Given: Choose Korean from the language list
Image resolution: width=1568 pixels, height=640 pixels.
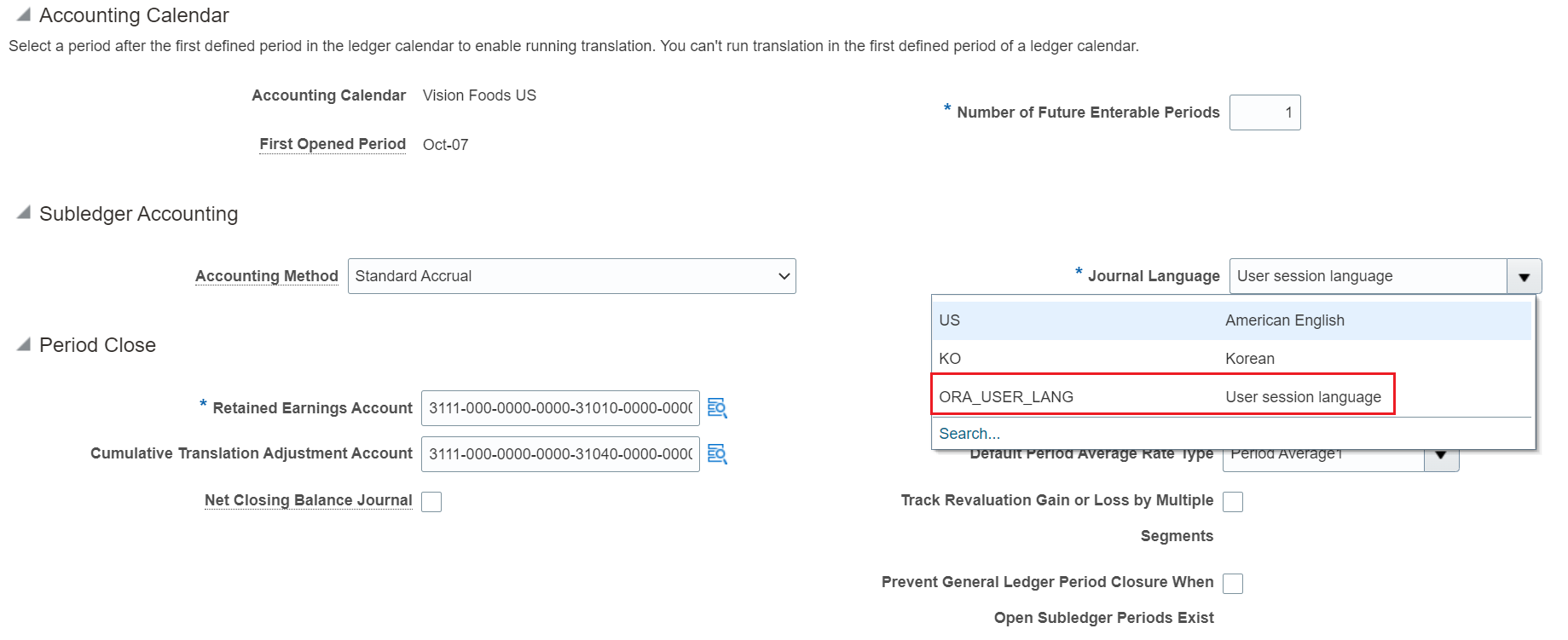Looking at the screenshot, I should [x=1230, y=359].
